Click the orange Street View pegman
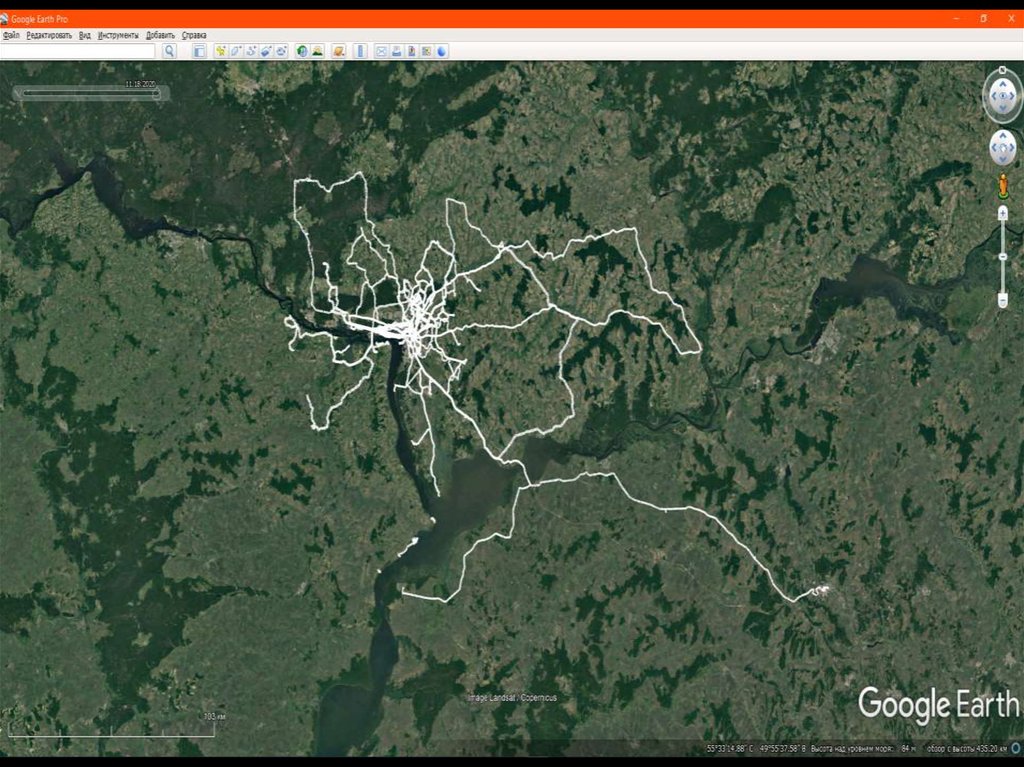This screenshot has height=767, width=1024. [1003, 186]
